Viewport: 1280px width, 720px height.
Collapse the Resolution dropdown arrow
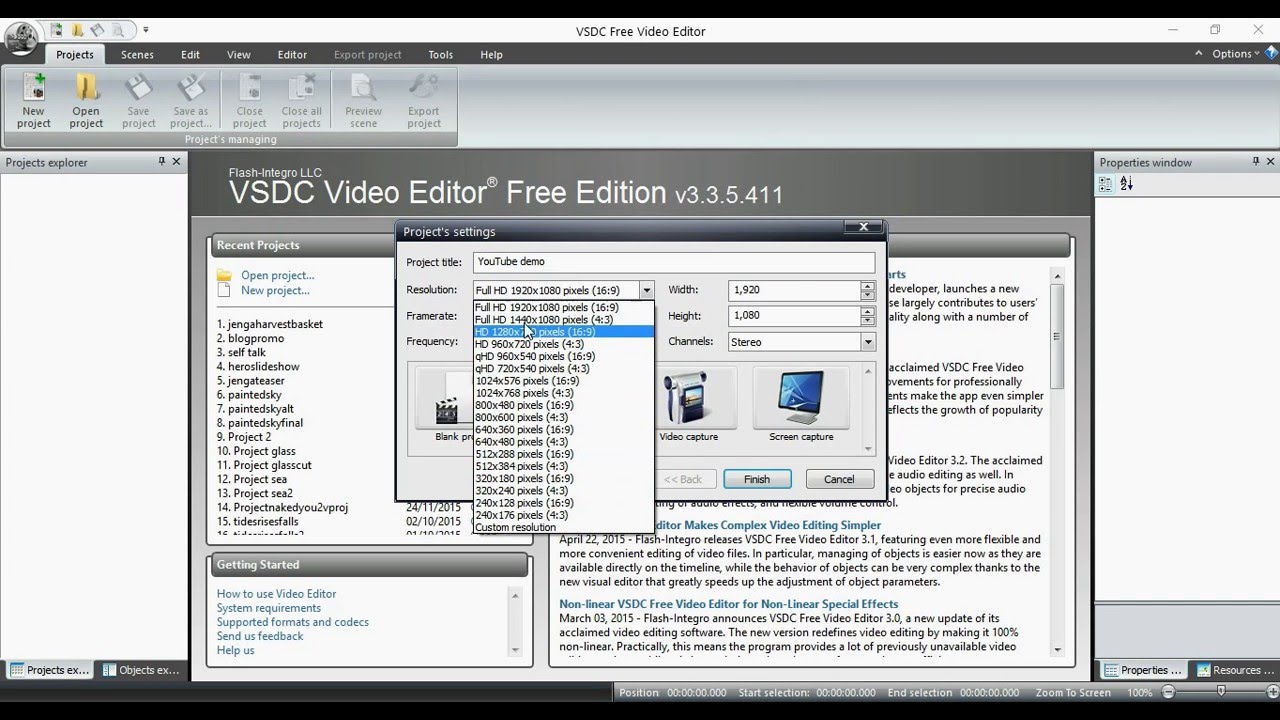click(x=646, y=290)
